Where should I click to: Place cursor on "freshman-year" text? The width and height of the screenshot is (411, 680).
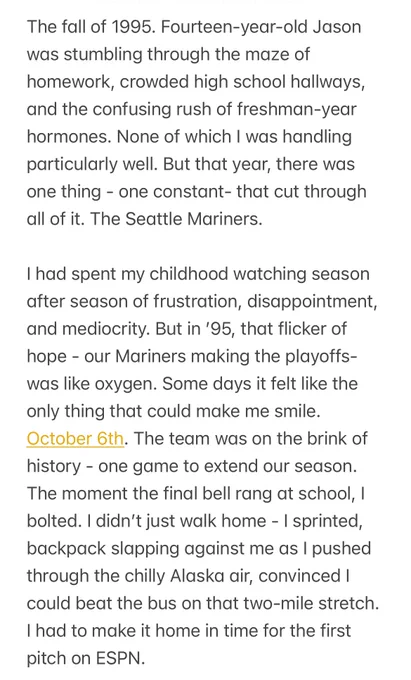297,109
